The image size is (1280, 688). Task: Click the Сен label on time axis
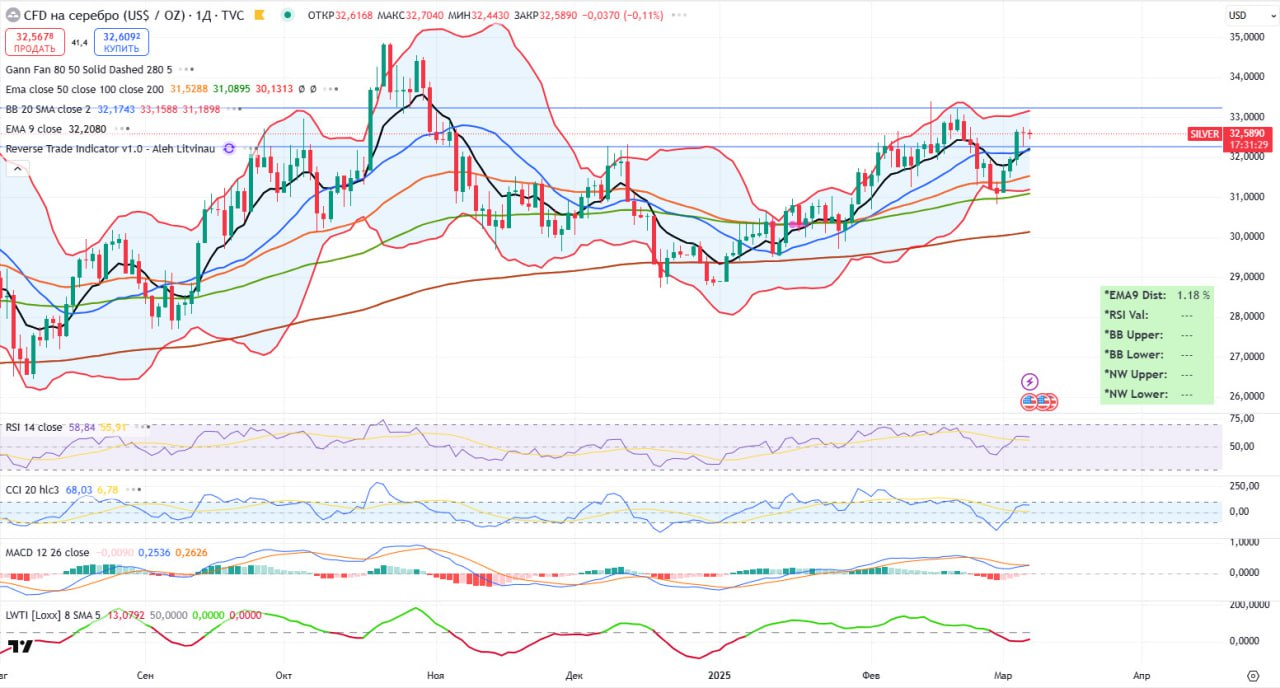[146, 675]
